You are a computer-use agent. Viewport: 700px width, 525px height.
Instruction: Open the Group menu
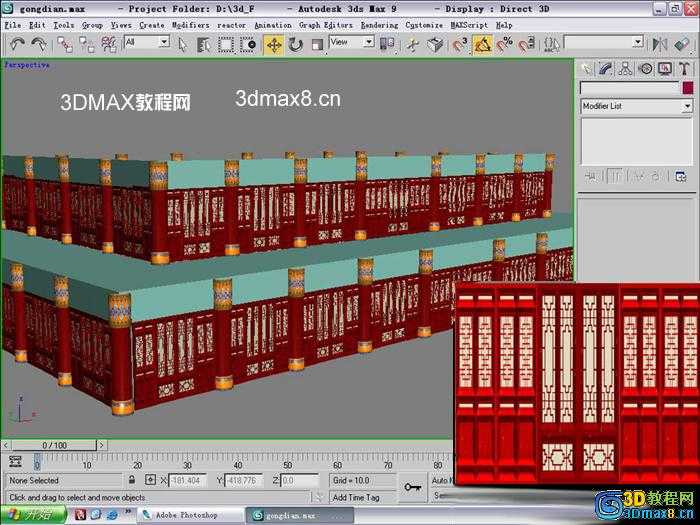click(x=92, y=25)
